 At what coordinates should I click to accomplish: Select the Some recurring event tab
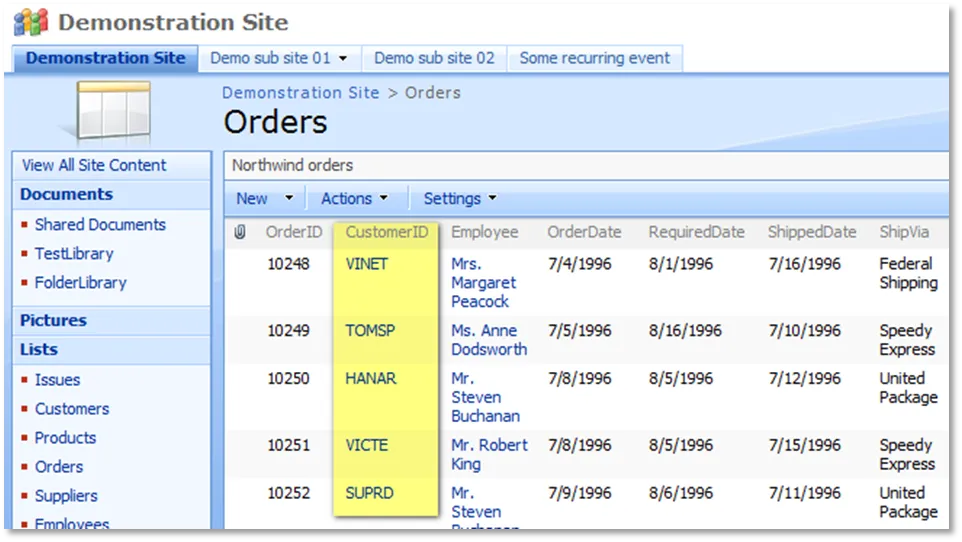point(594,58)
